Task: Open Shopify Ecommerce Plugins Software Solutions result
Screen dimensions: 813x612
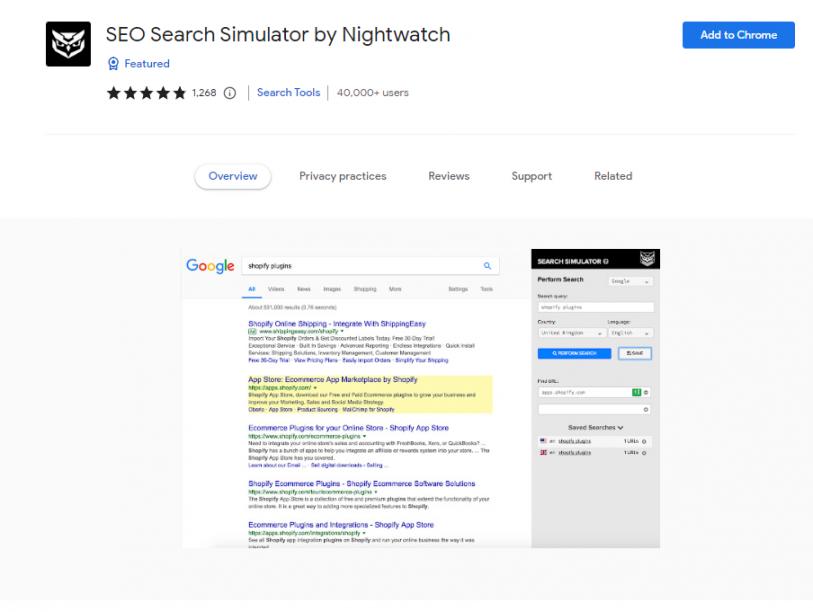Action: pos(361,483)
